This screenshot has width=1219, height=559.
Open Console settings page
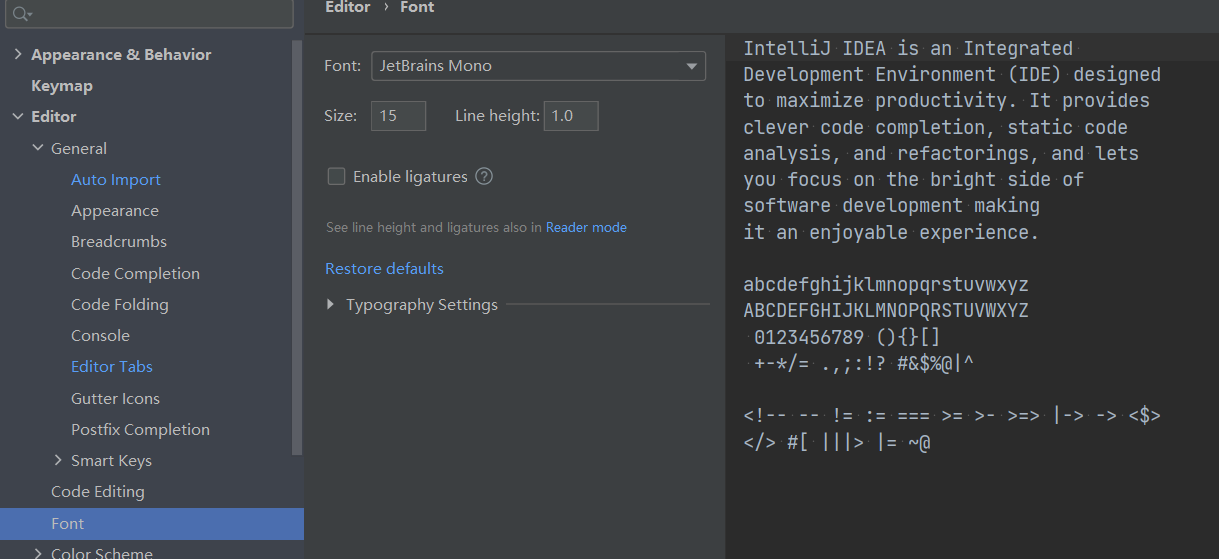[x=100, y=336]
